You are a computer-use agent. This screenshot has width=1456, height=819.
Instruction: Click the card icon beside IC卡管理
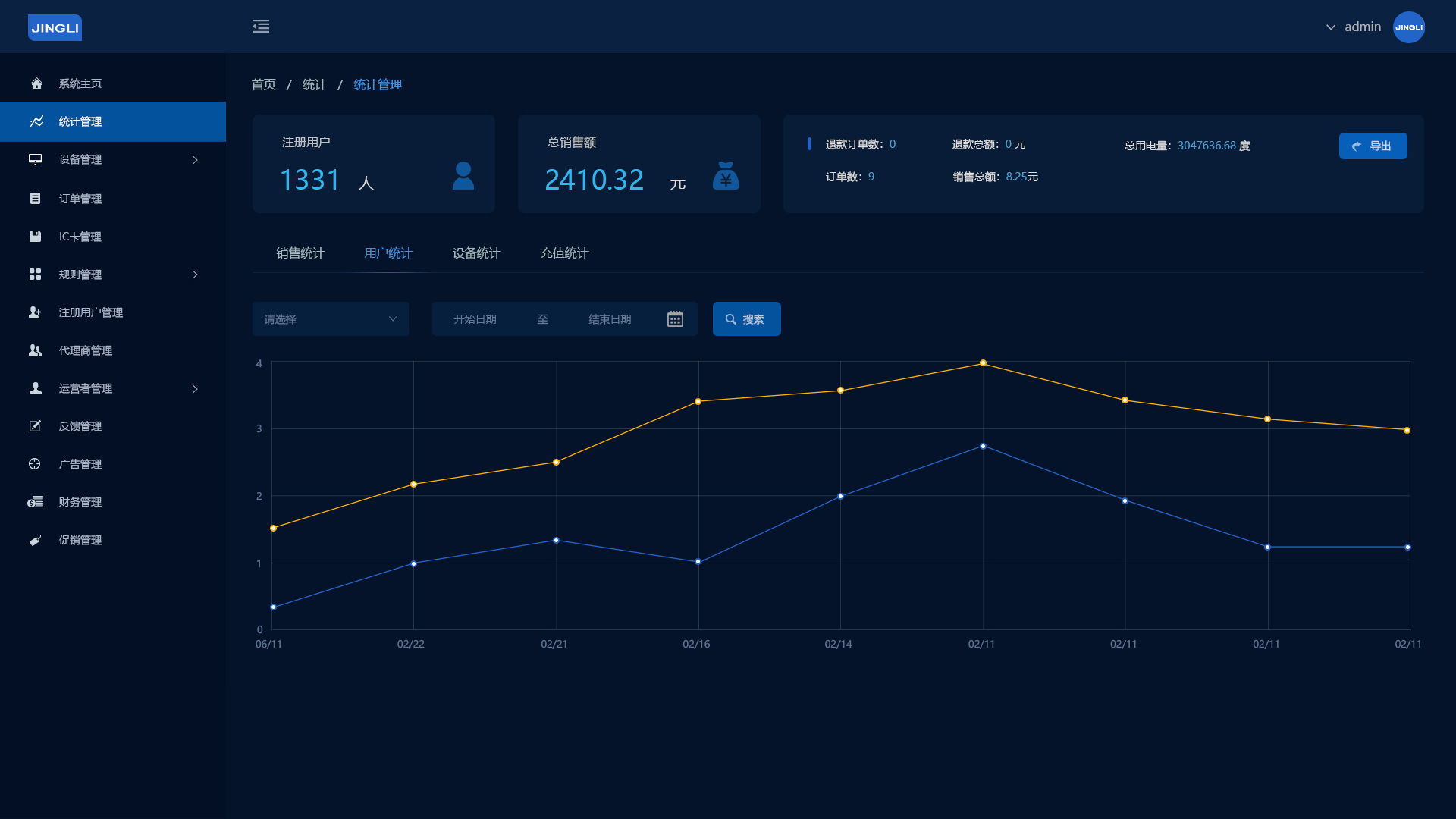tap(36, 236)
